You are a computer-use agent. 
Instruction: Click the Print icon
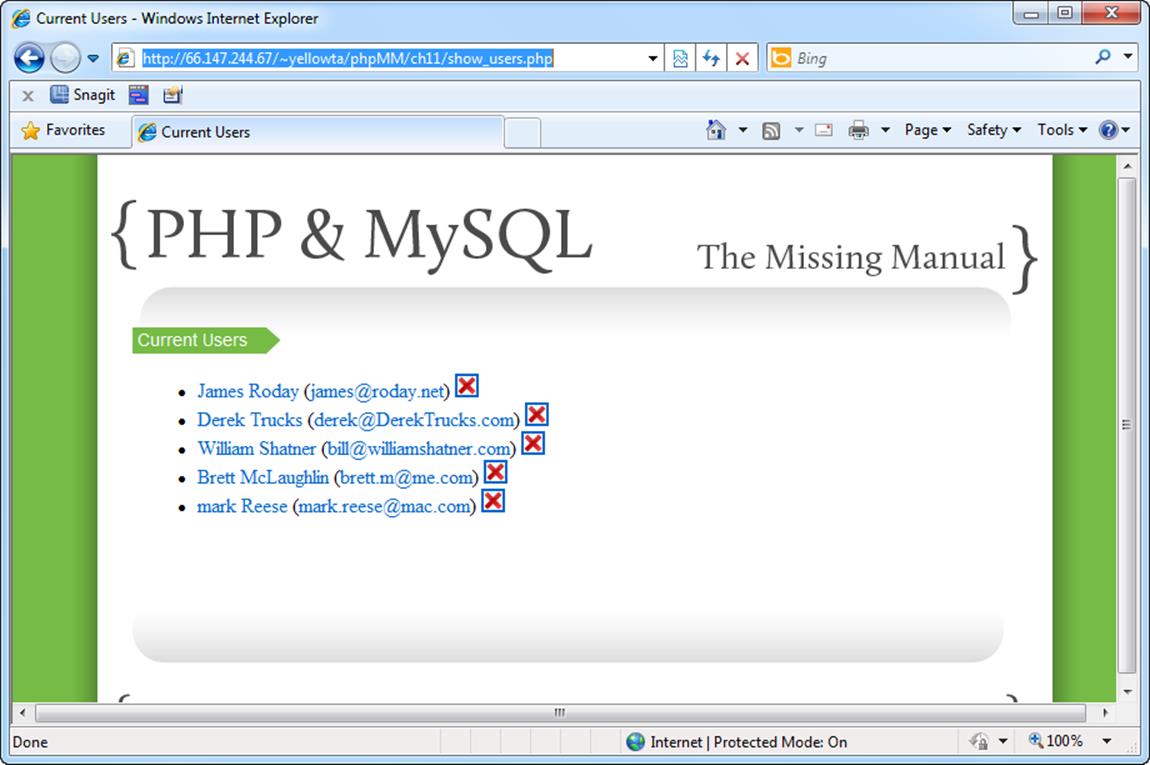tap(858, 131)
